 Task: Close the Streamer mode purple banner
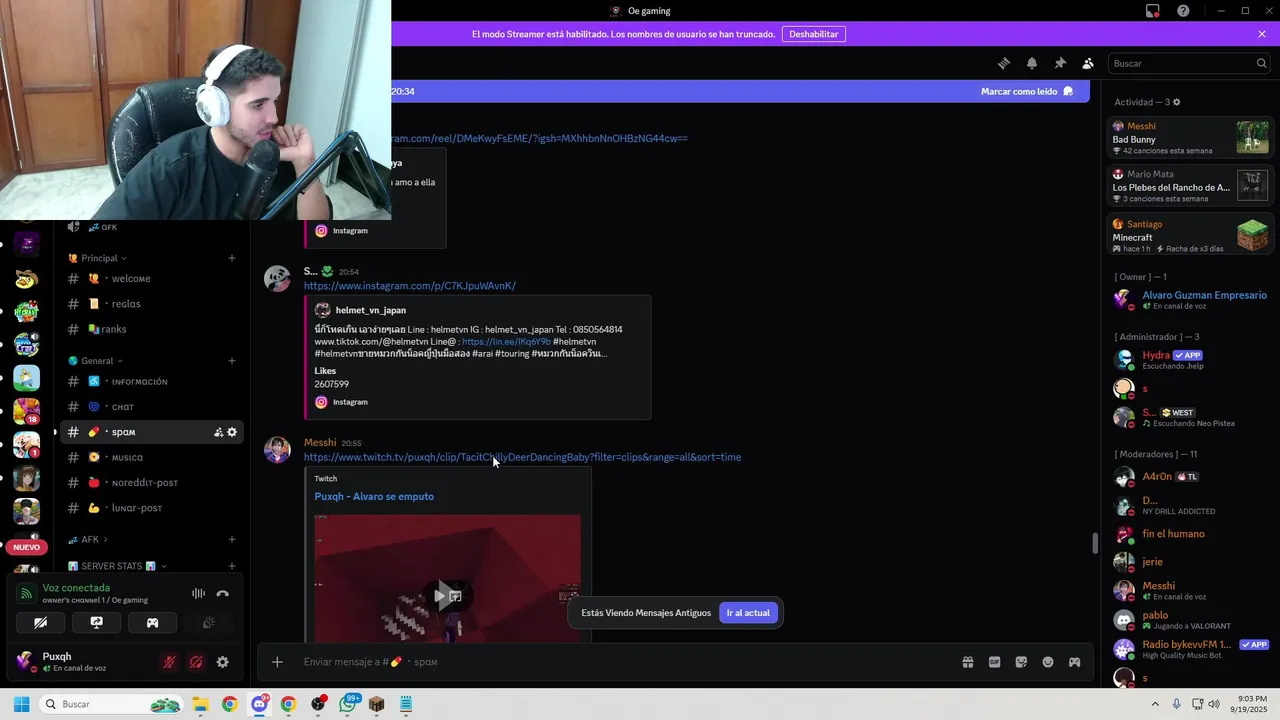point(1262,34)
